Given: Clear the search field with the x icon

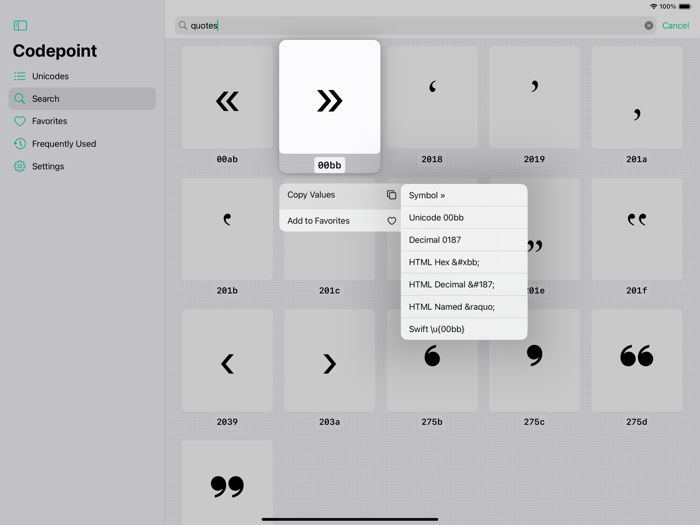Looking at the screenshot, I should 649,25.
